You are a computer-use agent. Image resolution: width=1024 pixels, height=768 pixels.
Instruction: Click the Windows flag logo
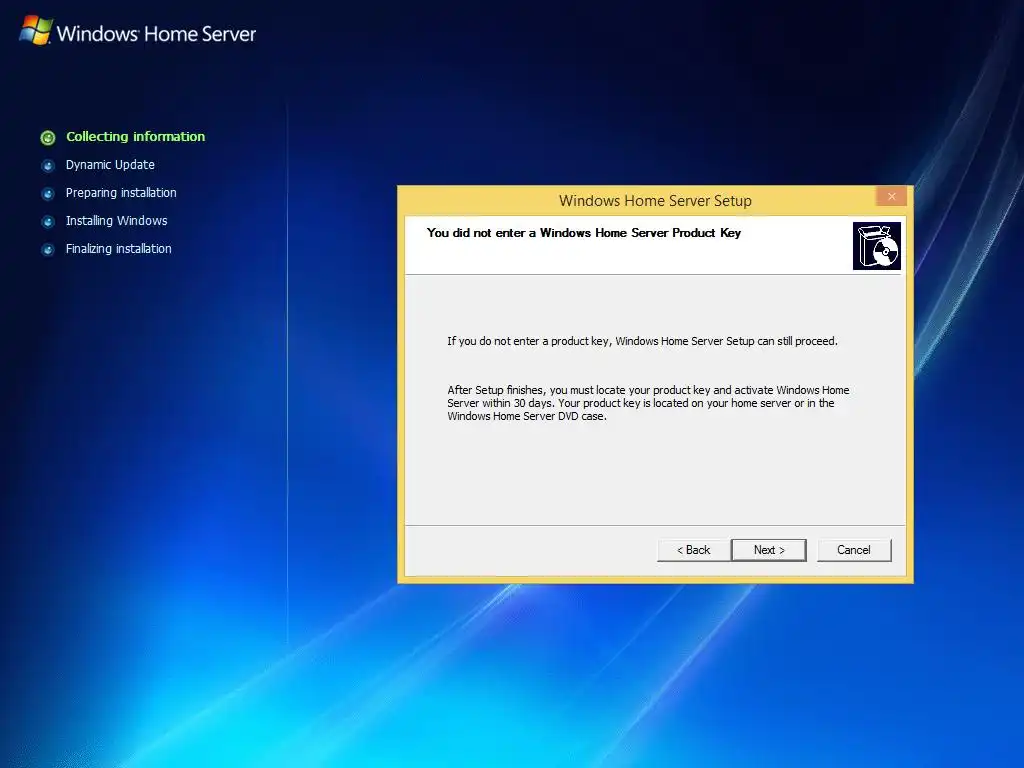[x=35, y=30]
